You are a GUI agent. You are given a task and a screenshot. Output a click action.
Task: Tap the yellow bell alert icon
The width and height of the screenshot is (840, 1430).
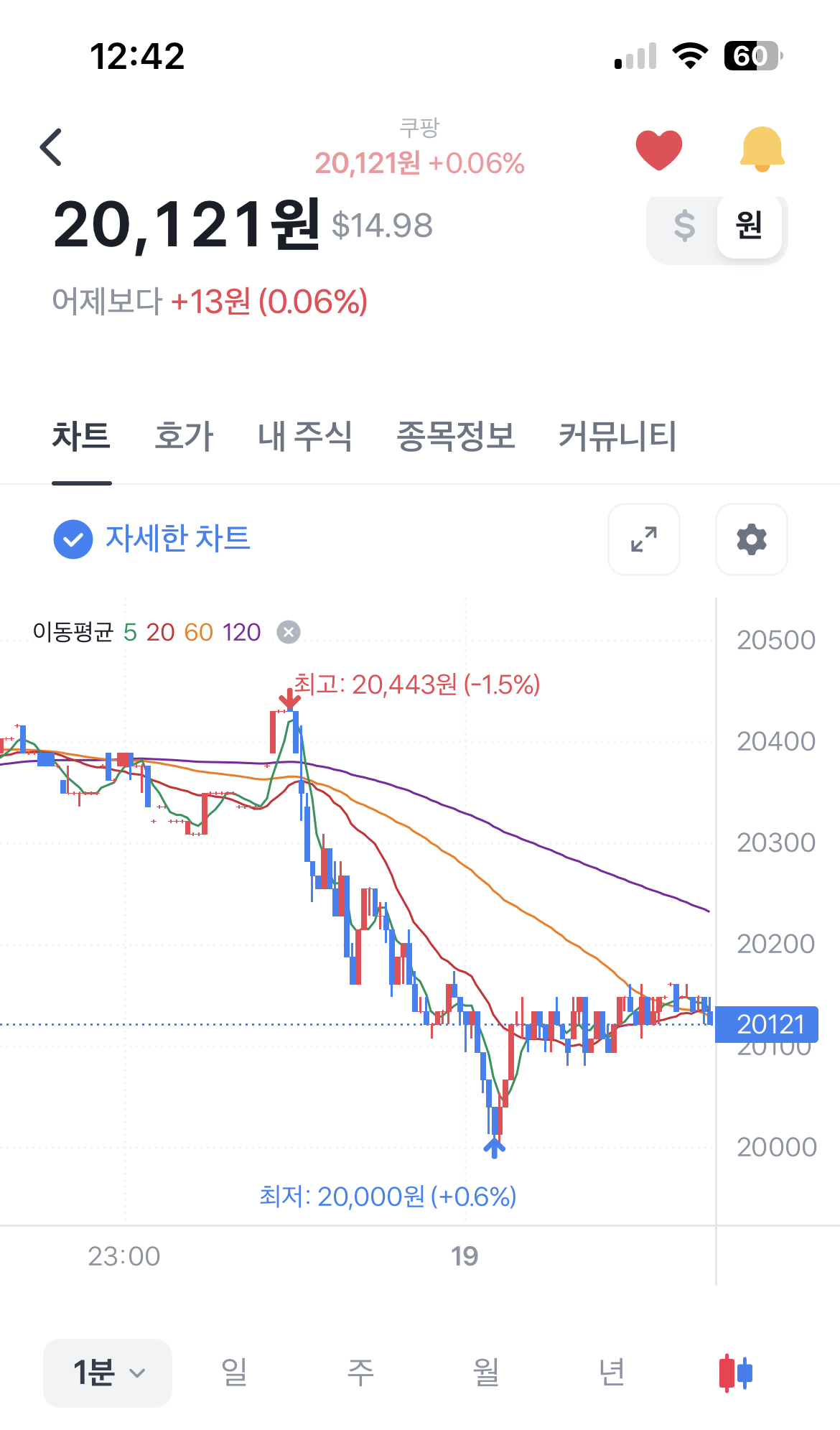coord(762,149)
